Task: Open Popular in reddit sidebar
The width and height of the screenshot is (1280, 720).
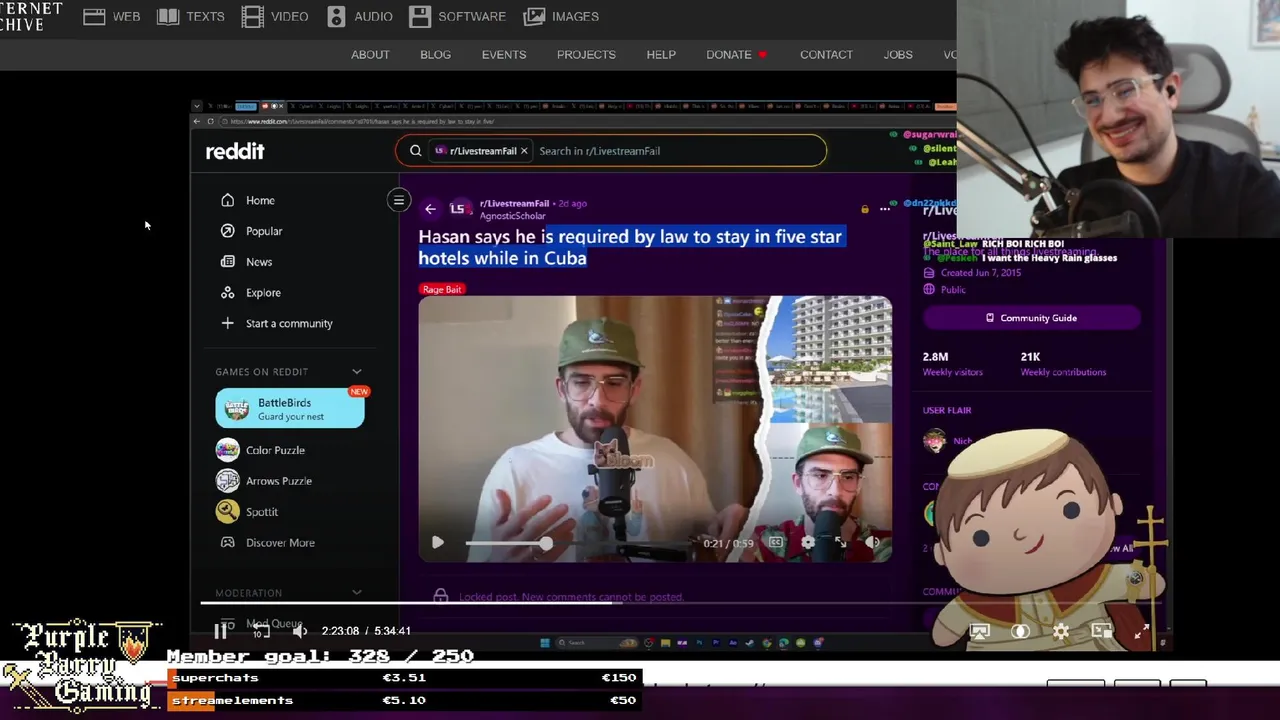Action: 263,231
